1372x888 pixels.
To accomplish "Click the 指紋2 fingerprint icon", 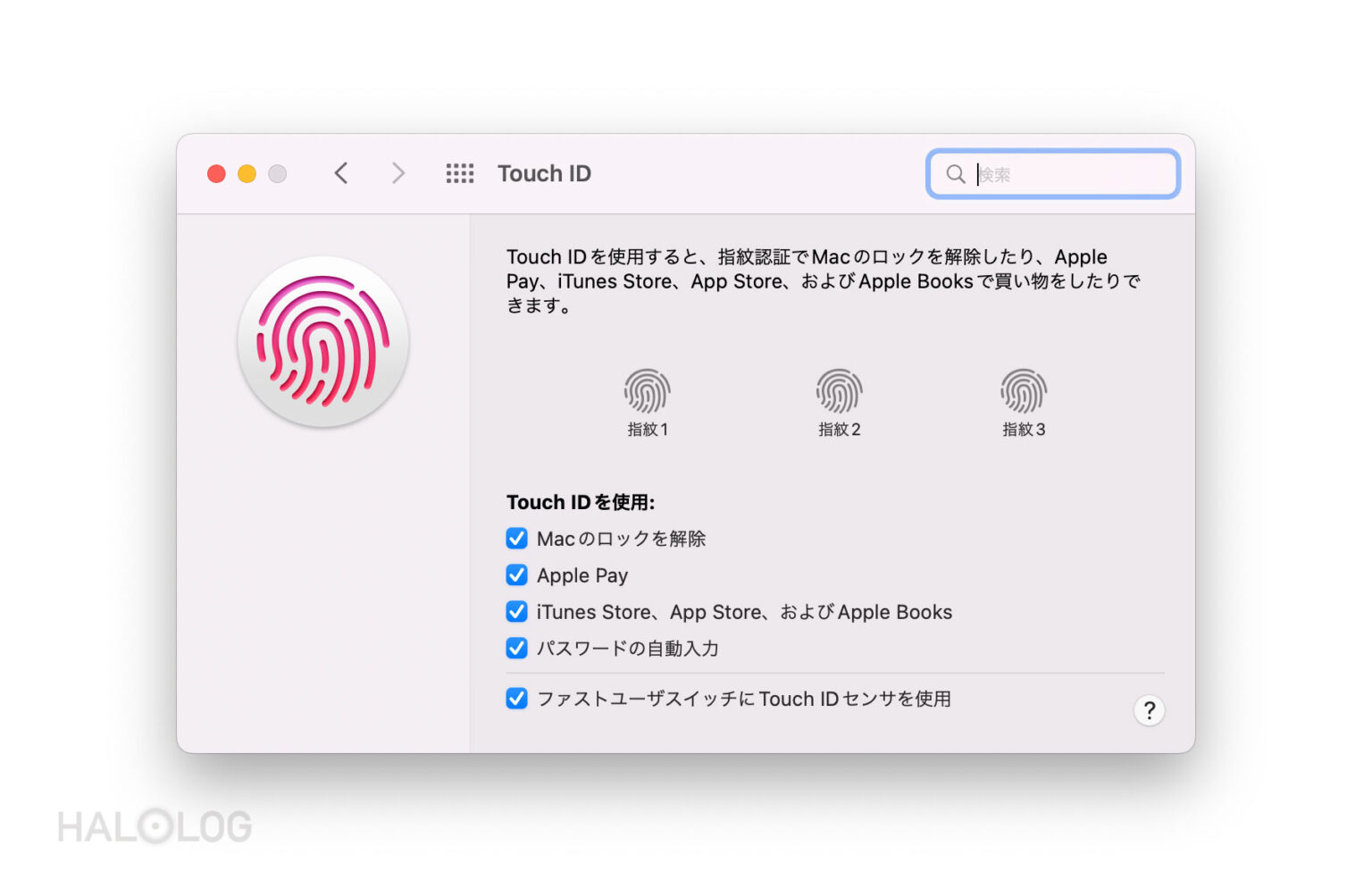I will (838, 390).
